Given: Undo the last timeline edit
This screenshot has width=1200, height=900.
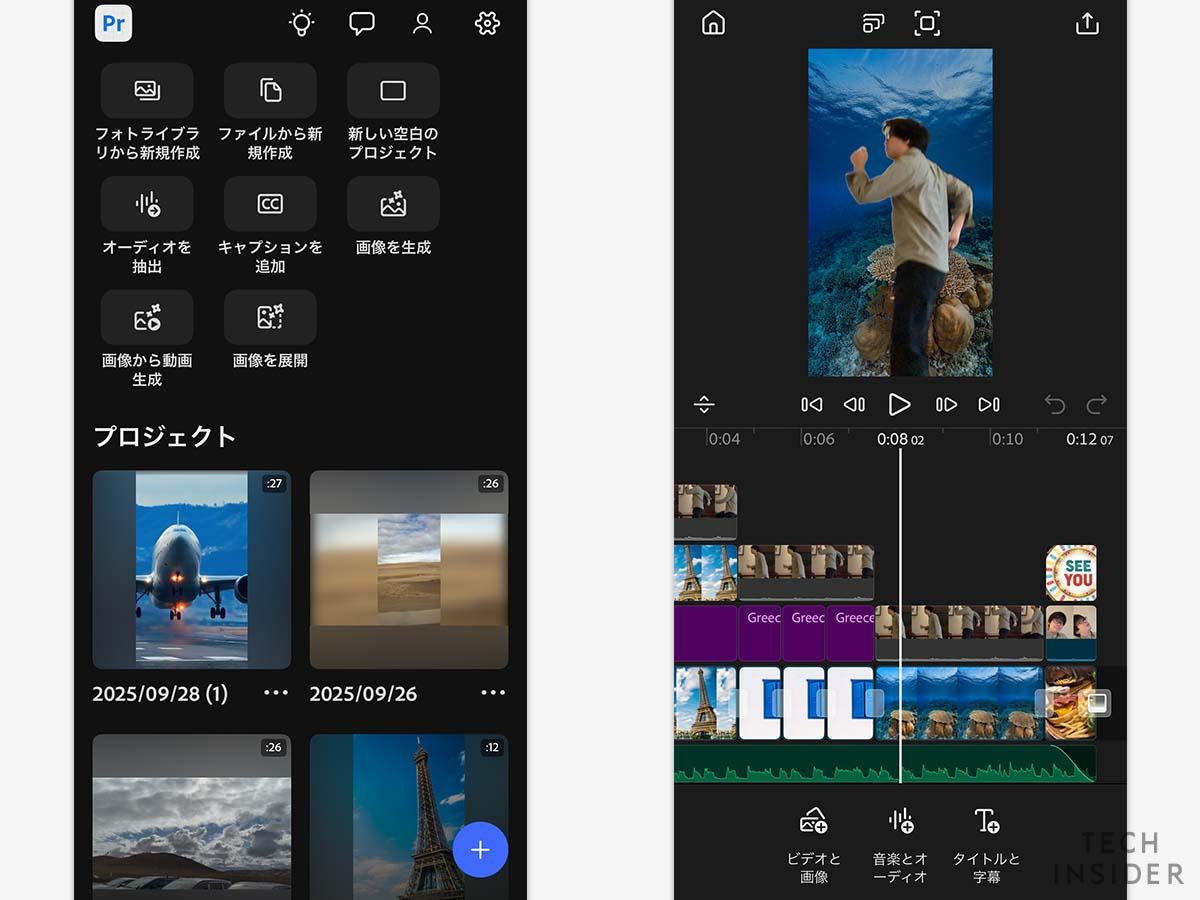Looking at the screenshot, I should tap(1054, 404).
